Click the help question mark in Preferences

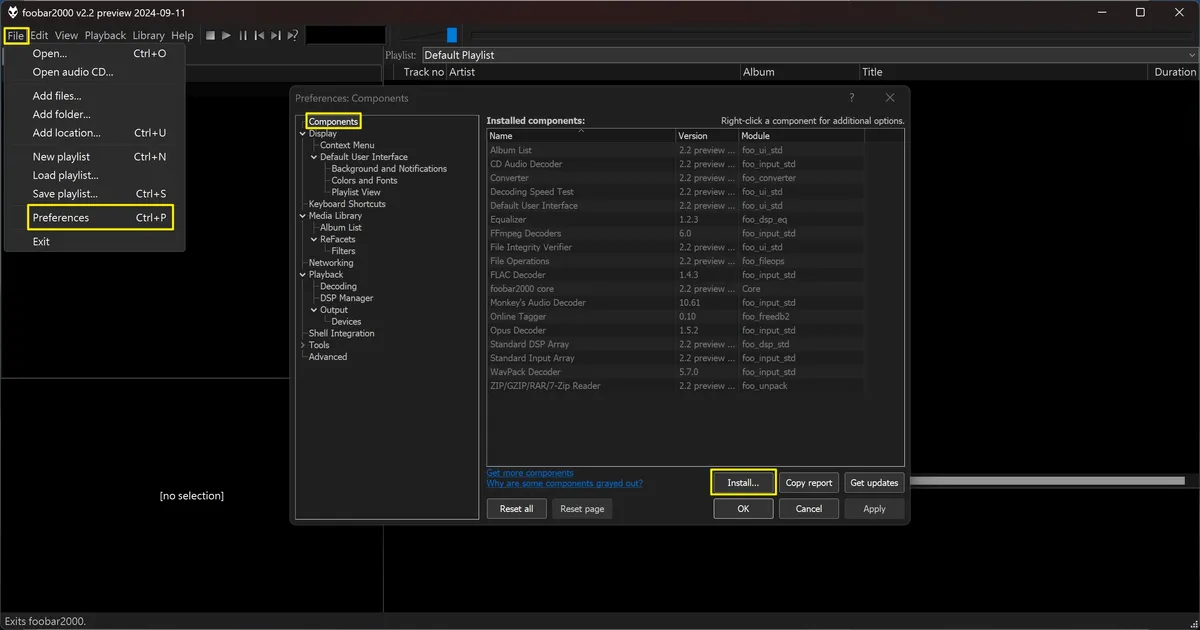[x=852, y=97]
